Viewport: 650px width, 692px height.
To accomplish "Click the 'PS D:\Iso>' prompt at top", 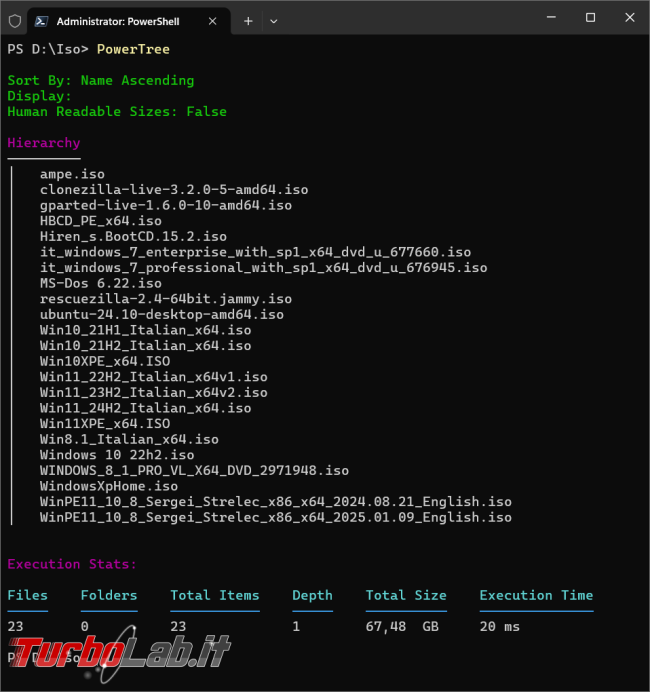I will 48,49.
